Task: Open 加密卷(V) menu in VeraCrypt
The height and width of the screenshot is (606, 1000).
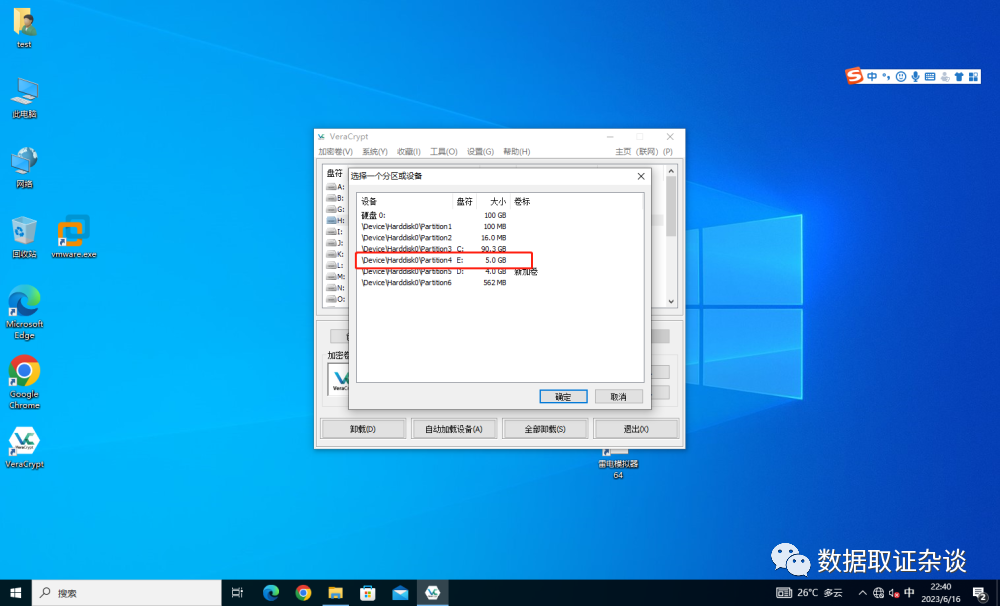Action: (335, 152)
